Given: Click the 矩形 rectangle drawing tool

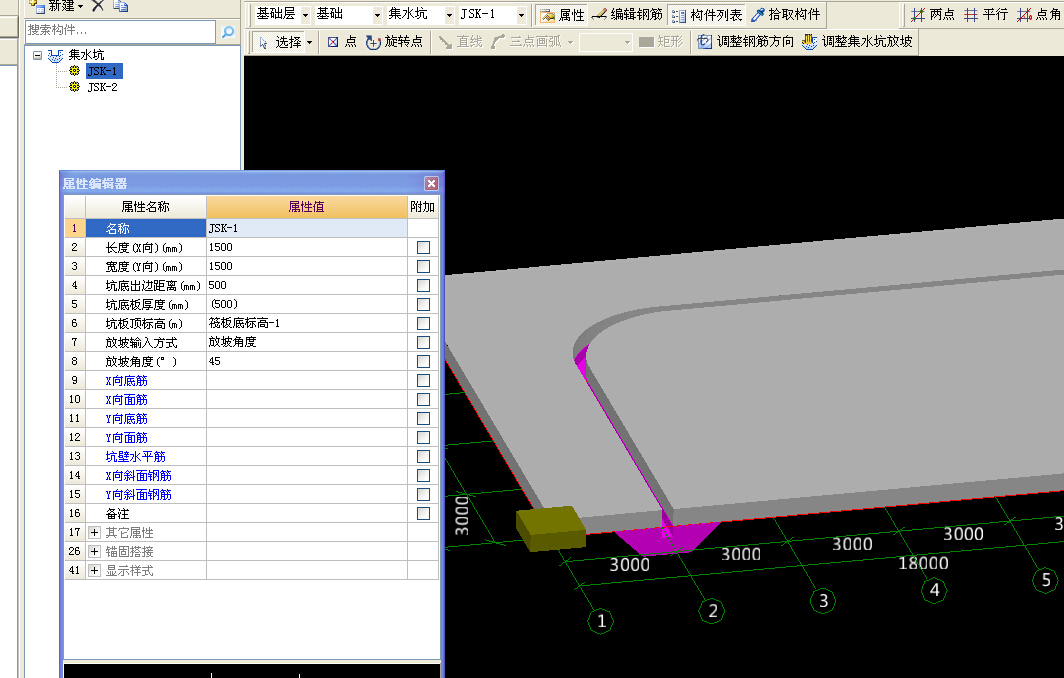Looking at the screenshot, I should 661,42.
